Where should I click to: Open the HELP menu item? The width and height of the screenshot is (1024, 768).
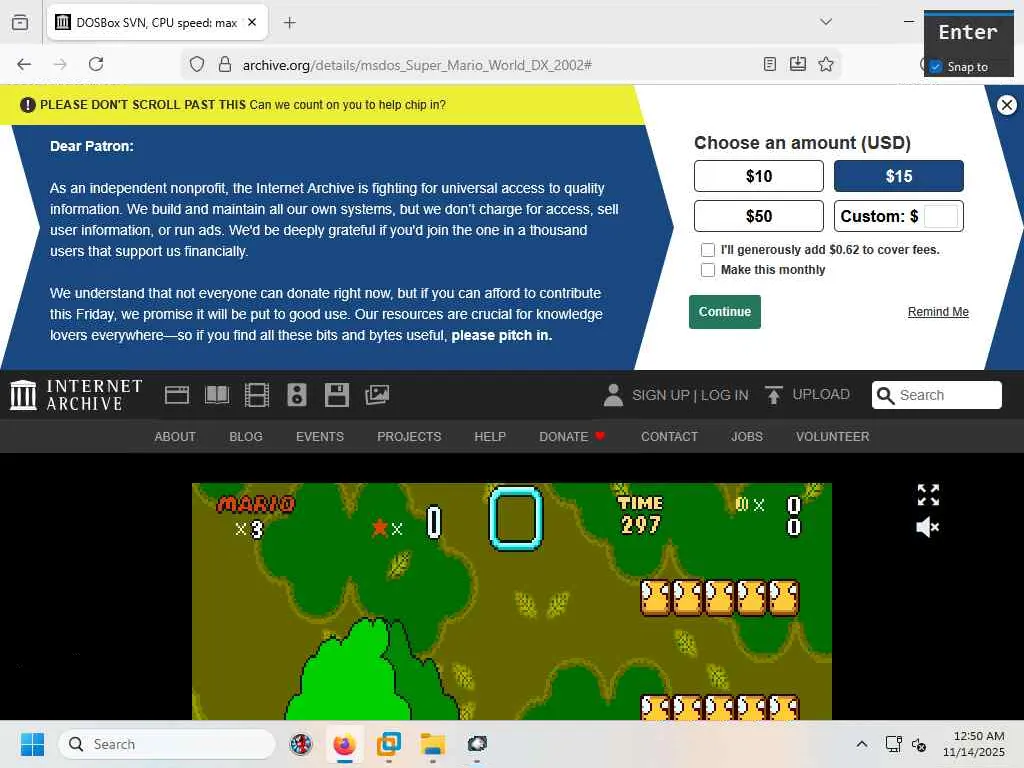click(490, 436)
